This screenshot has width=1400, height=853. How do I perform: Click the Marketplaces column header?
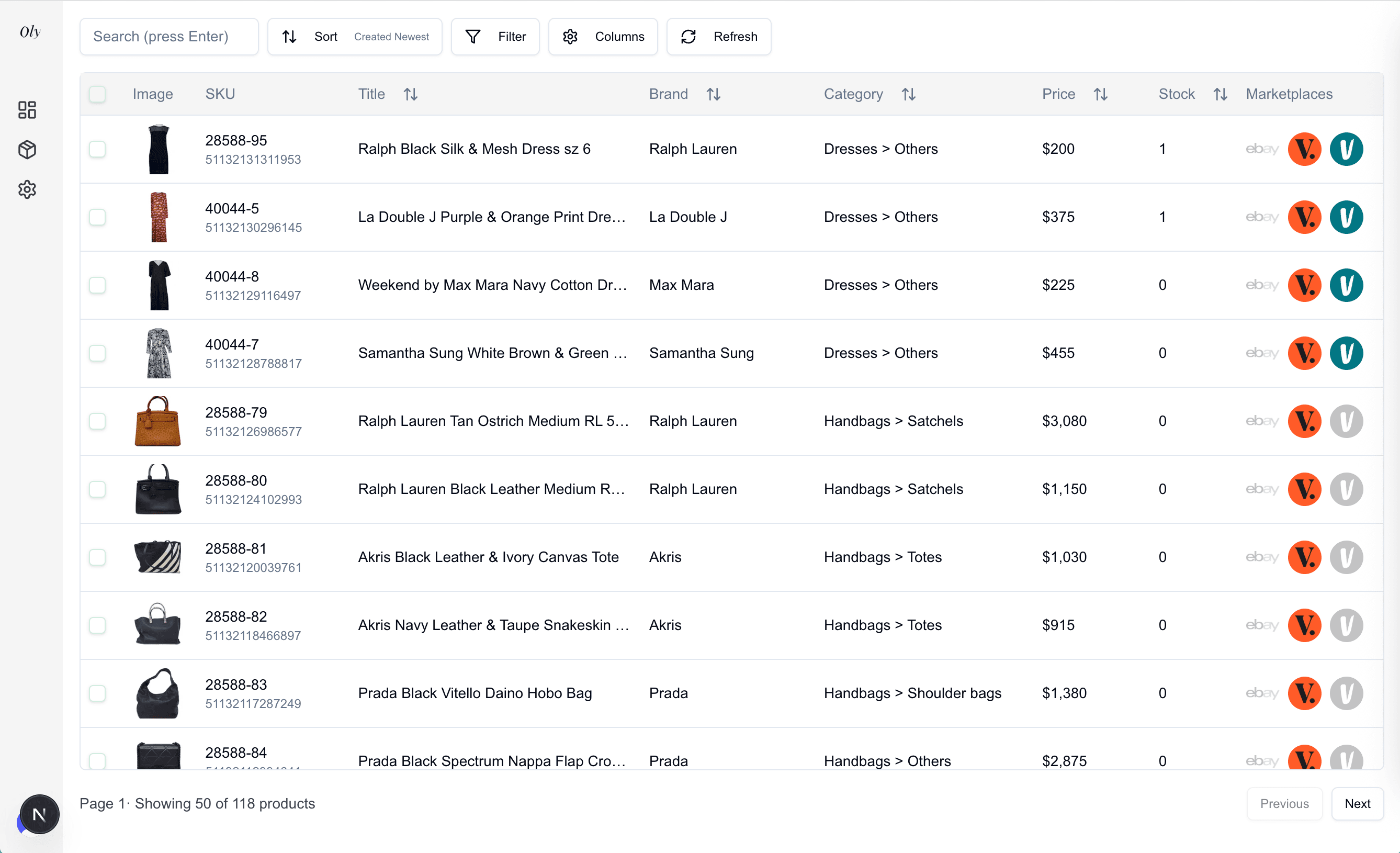click(1289, 94)
